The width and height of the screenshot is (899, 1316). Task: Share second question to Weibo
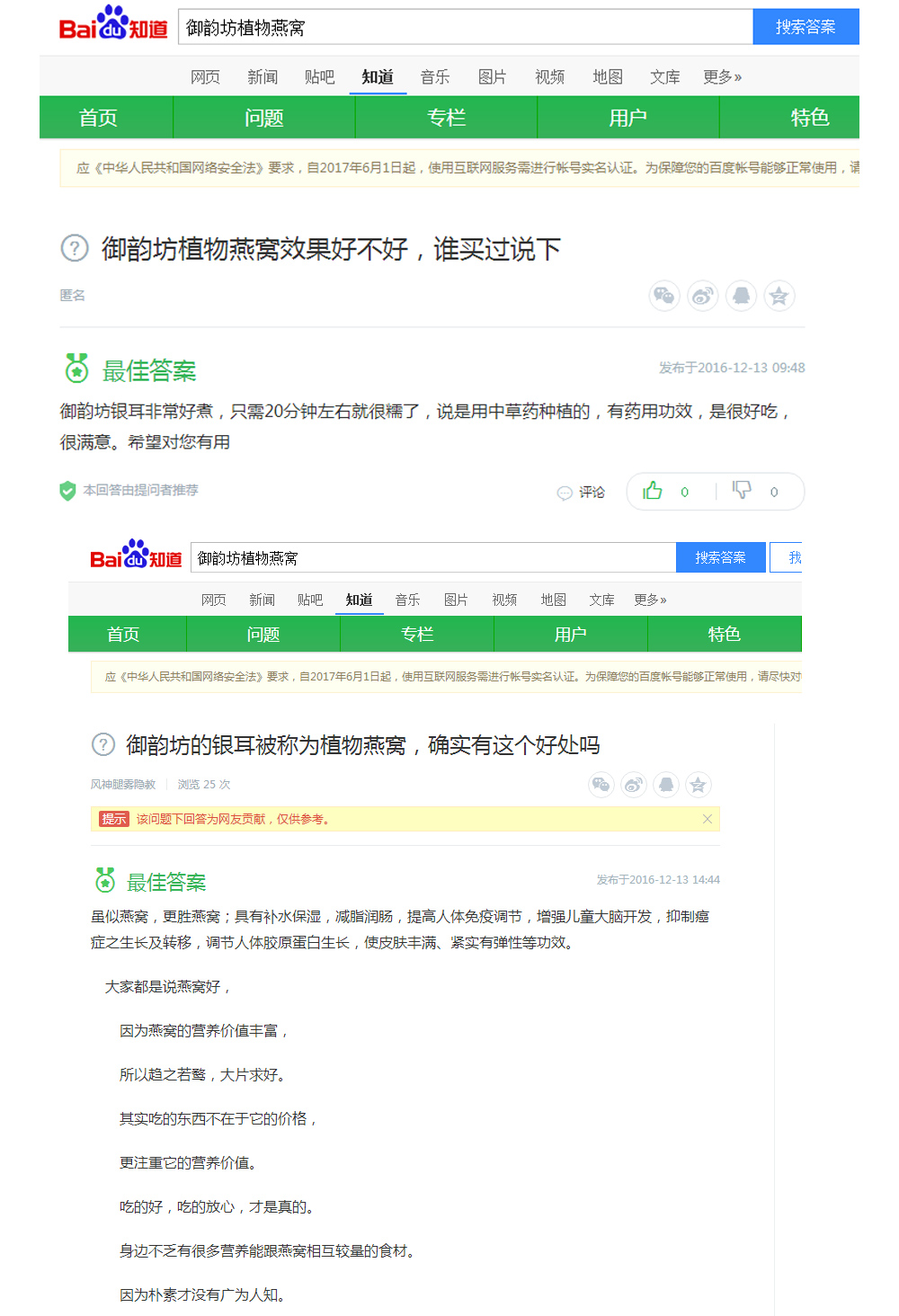[634, 785]
